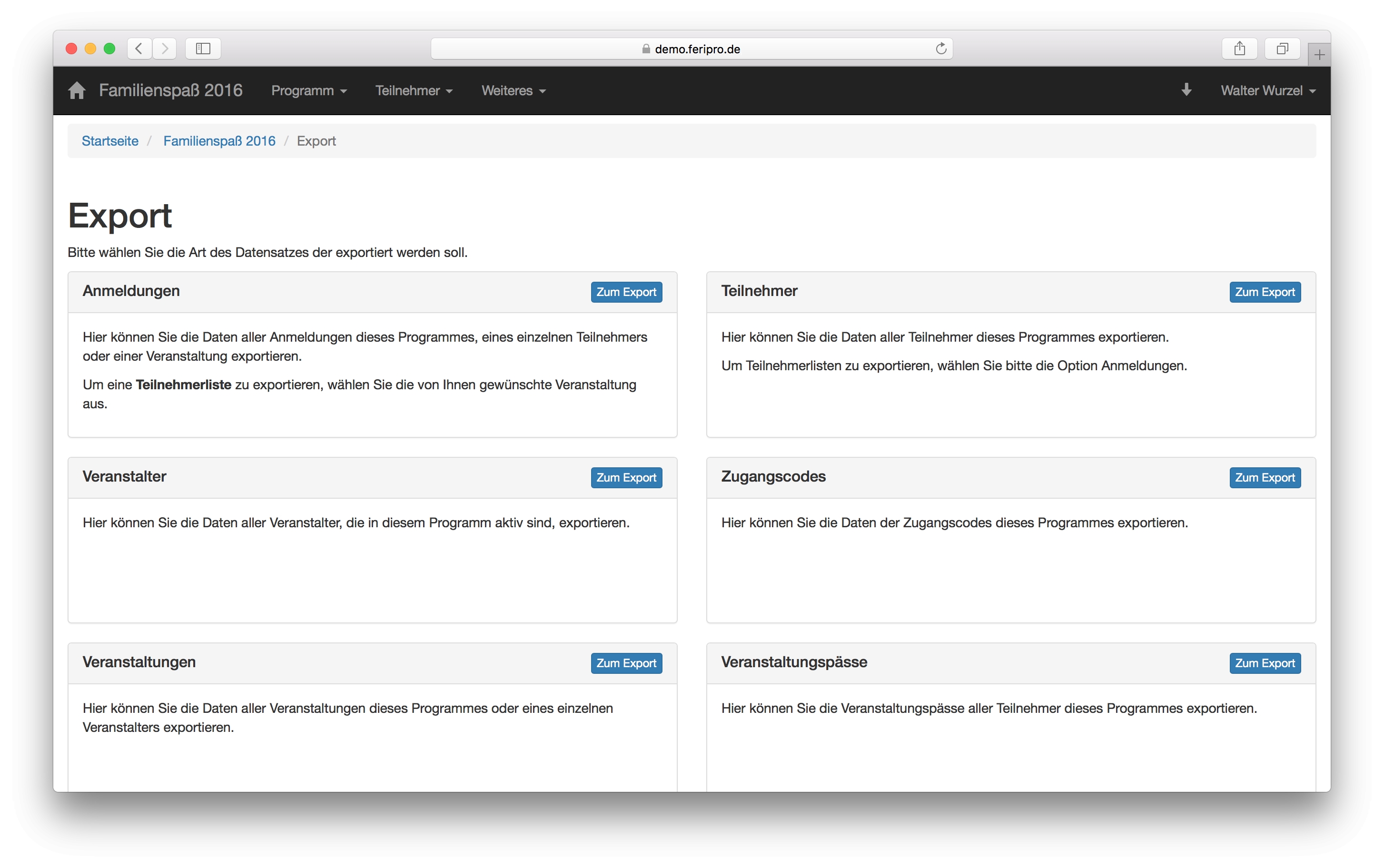Open the Walter Wurzel user menu
The height and width of the screenshot is (868, 1384).
[x=1267, y=91]
